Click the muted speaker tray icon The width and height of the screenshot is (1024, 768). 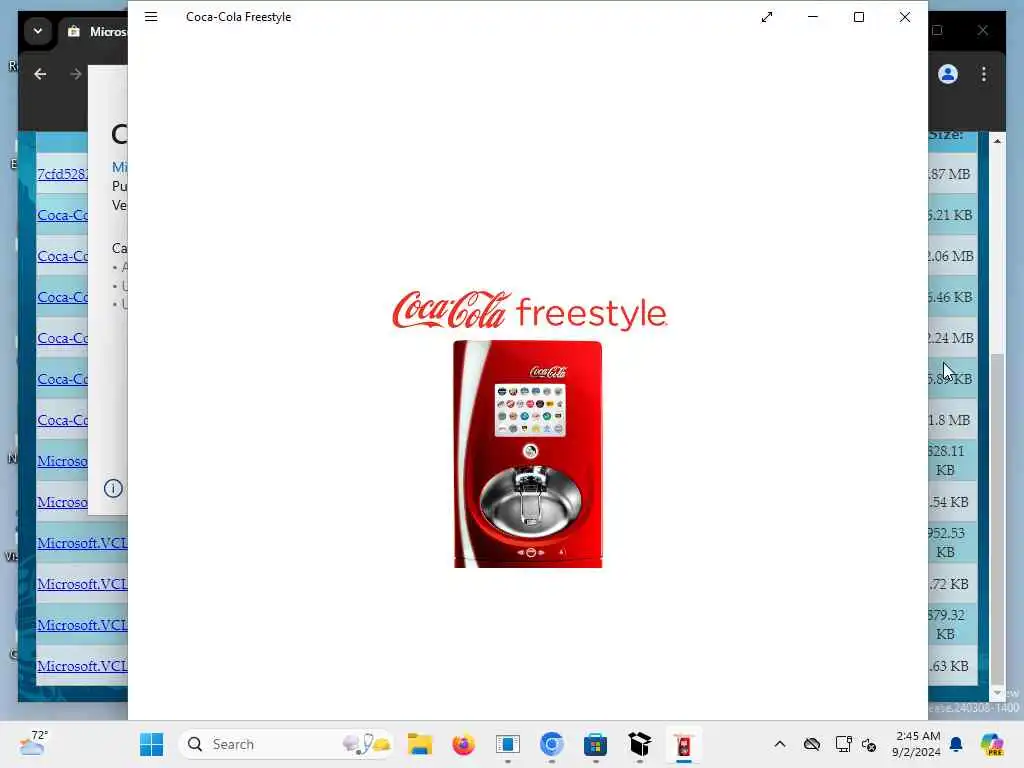click(869, 744)
